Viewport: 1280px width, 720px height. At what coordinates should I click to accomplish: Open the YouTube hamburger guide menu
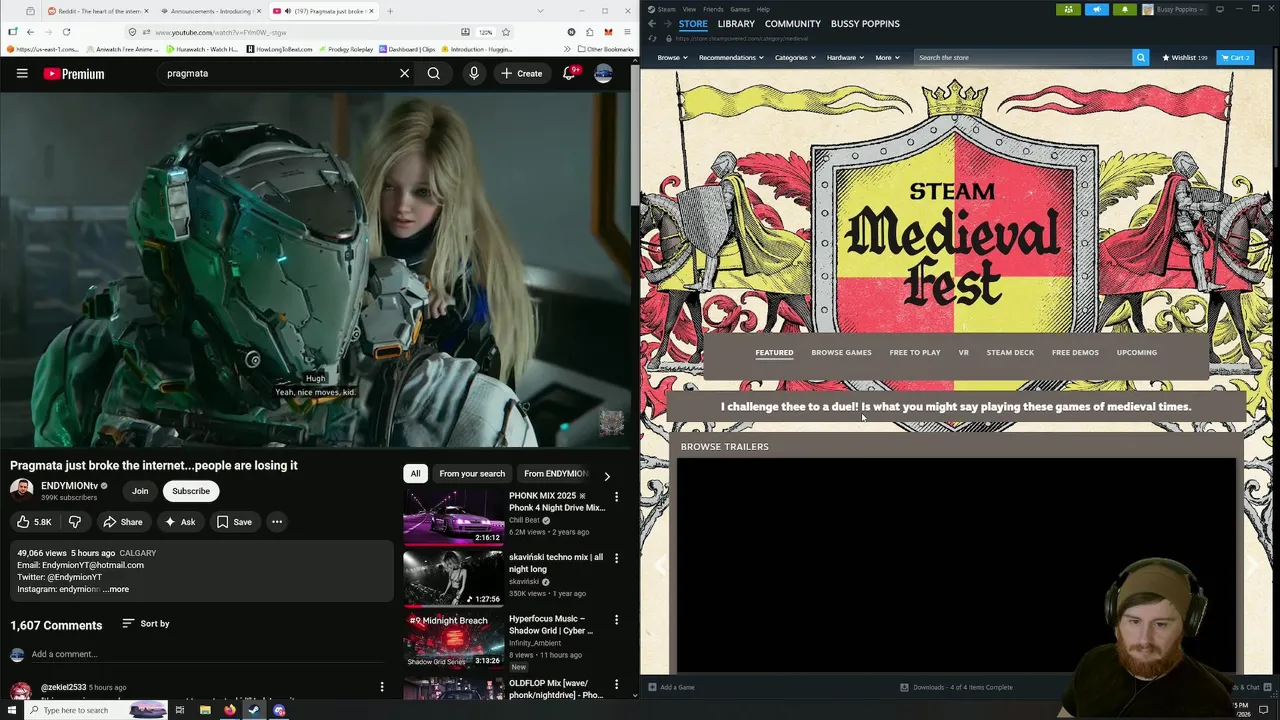[x=22, y=73]
